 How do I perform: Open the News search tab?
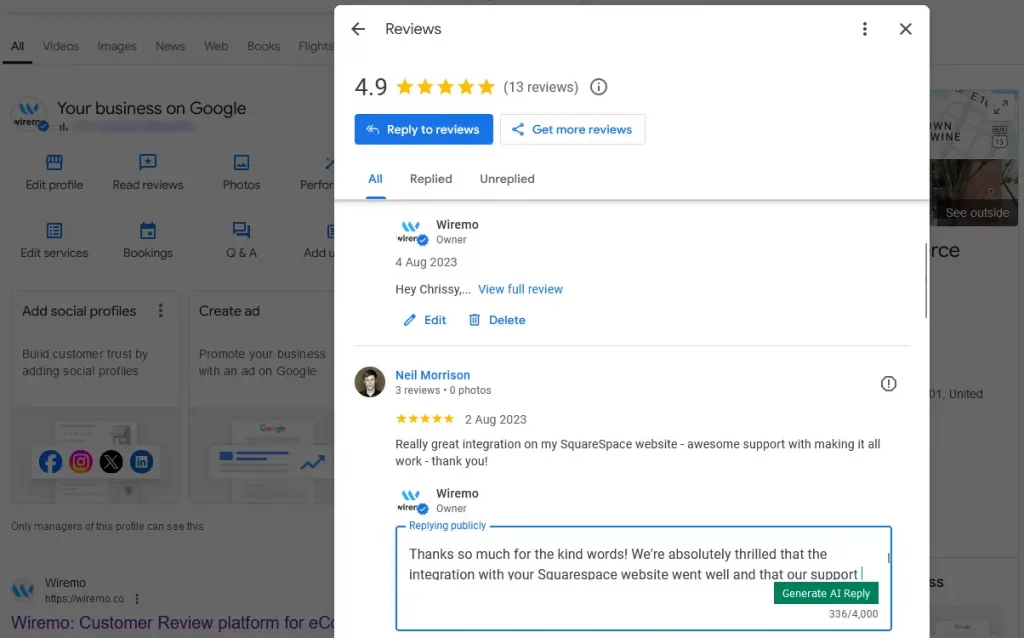coord(170,46)
